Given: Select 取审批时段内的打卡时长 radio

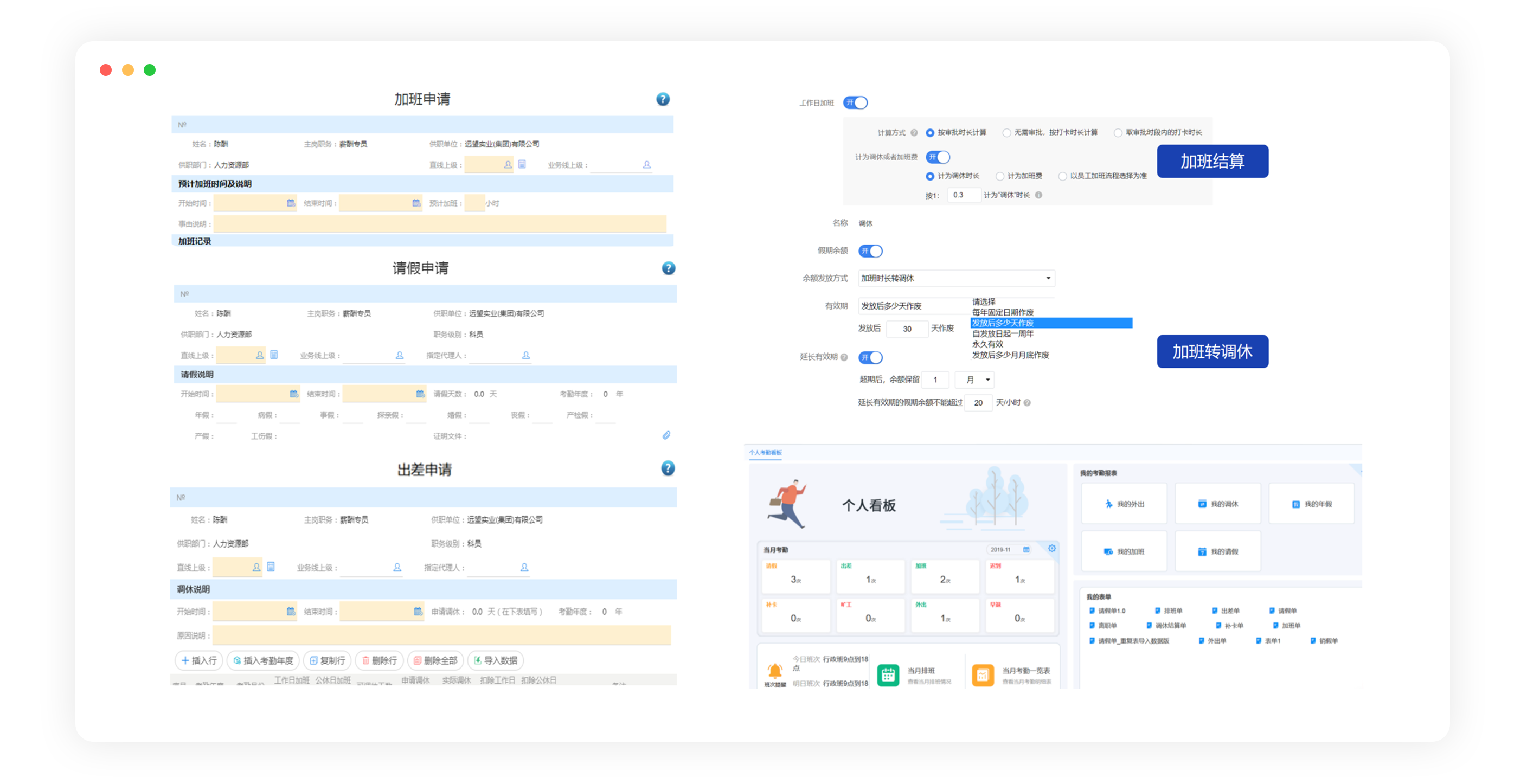Looking at the screenshot, I should point(1118,133).
